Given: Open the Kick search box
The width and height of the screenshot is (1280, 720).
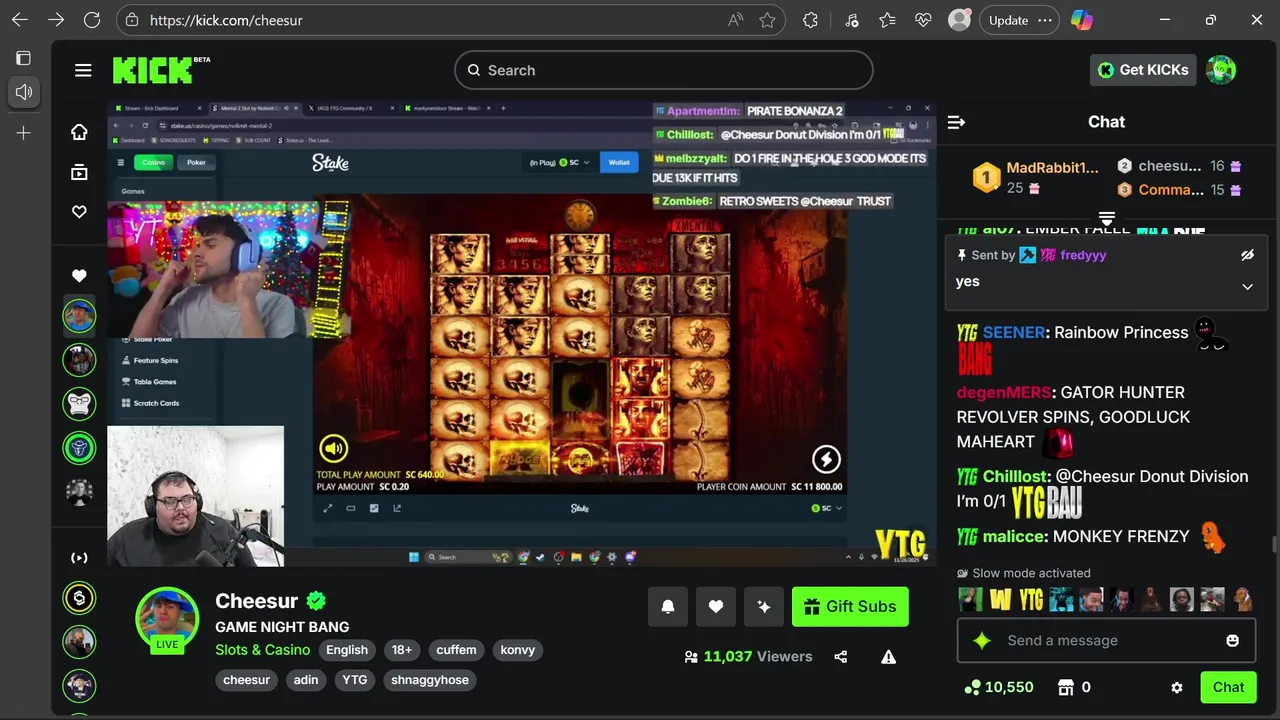Looking at the screenshot, I should point(664,70).
